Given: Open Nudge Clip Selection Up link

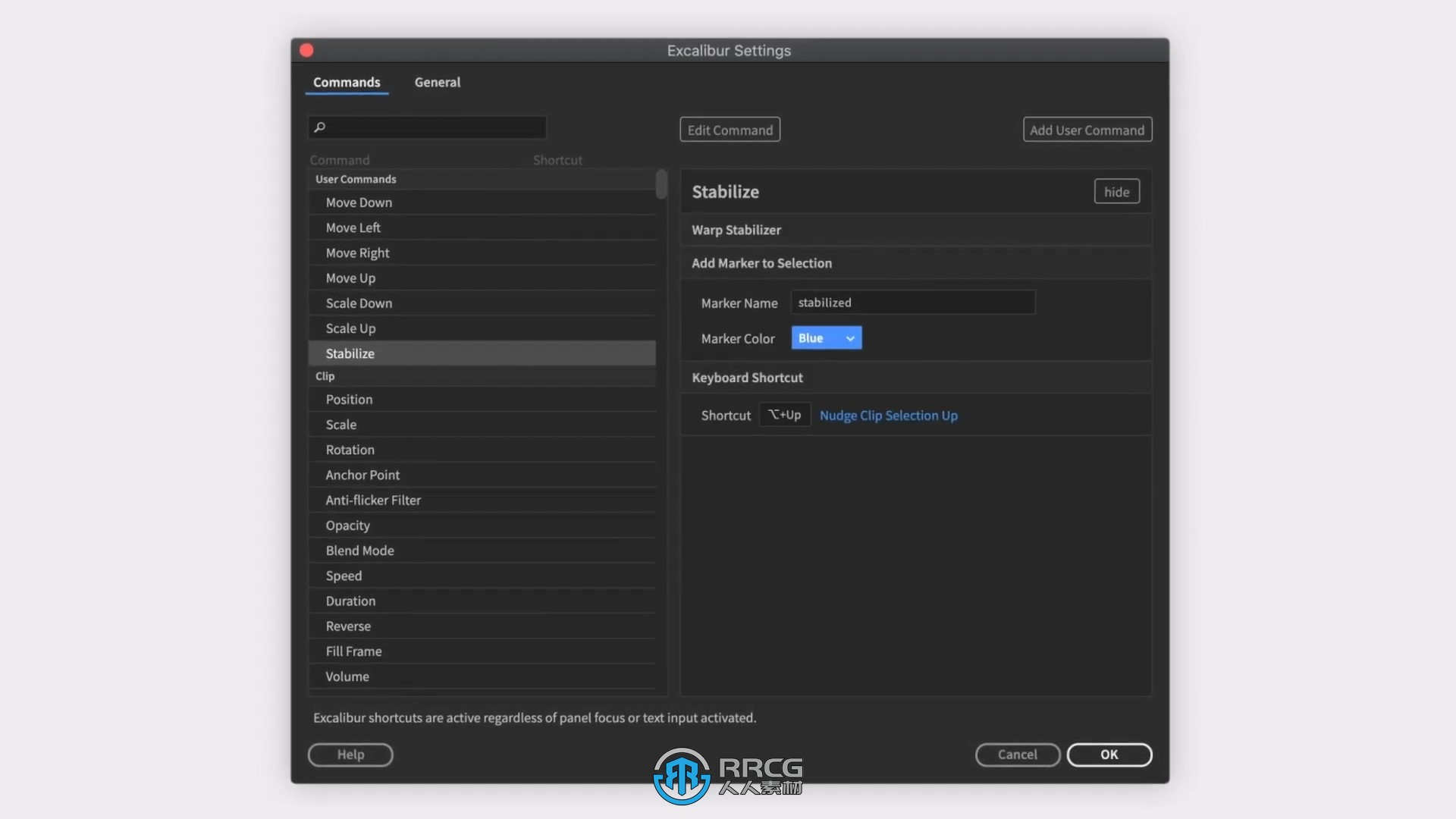Looking at the screenshot, I should click(888, 416).
